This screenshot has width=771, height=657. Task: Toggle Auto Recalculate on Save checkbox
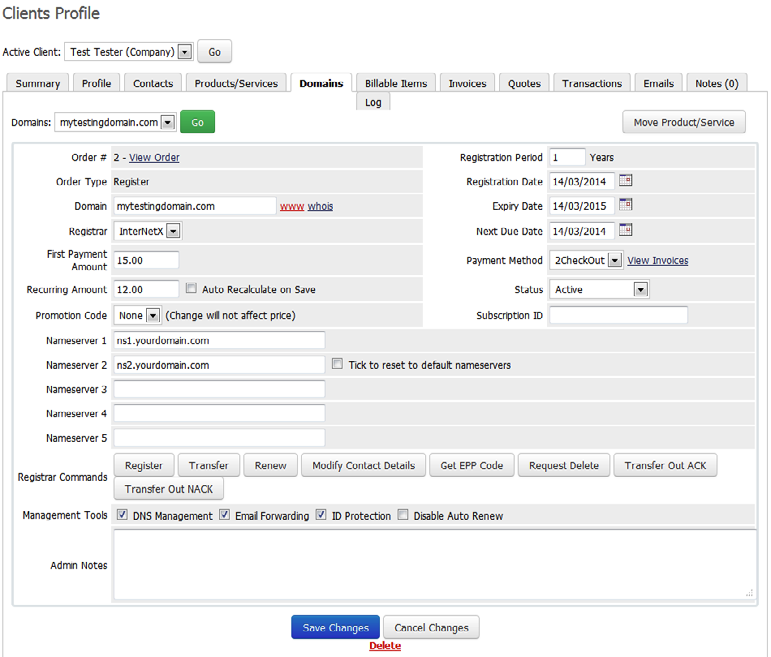click(x=191, y=289)
